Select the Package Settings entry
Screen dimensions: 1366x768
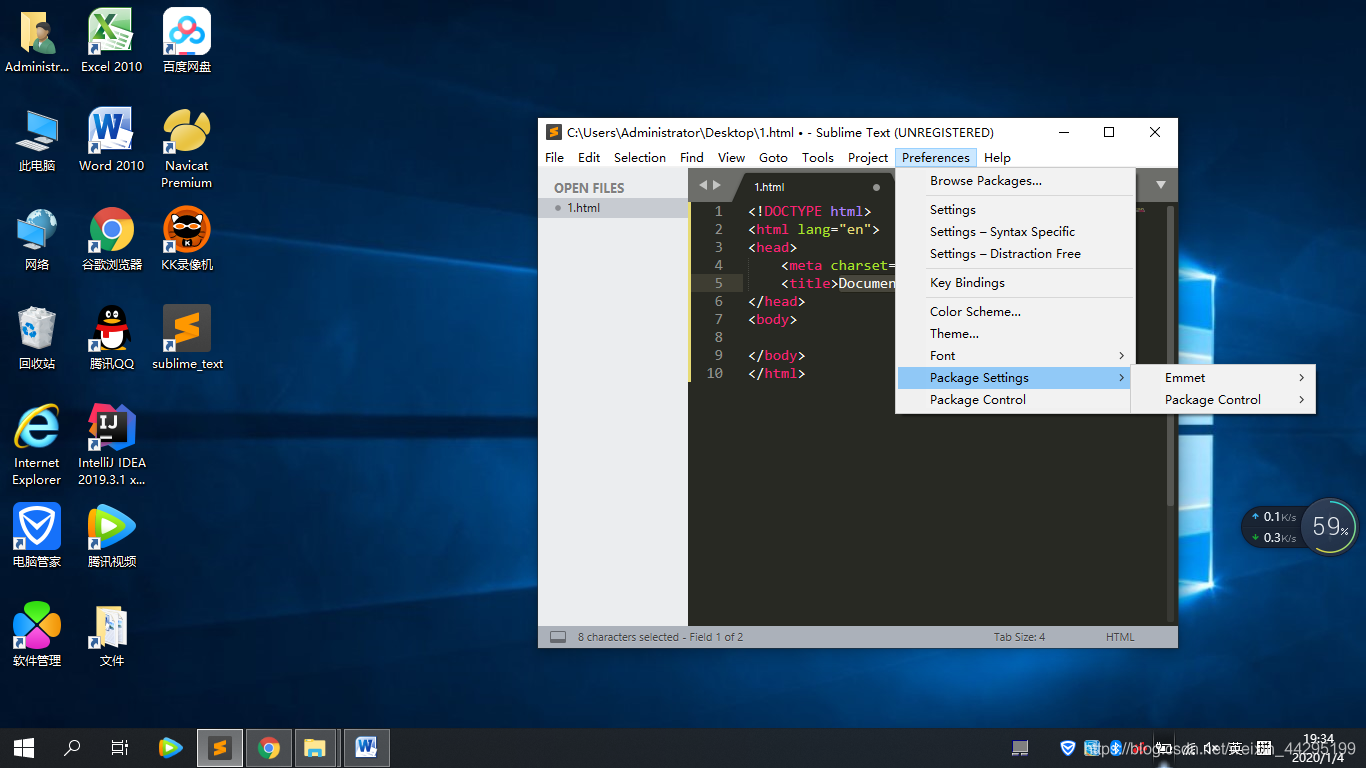1015,378
